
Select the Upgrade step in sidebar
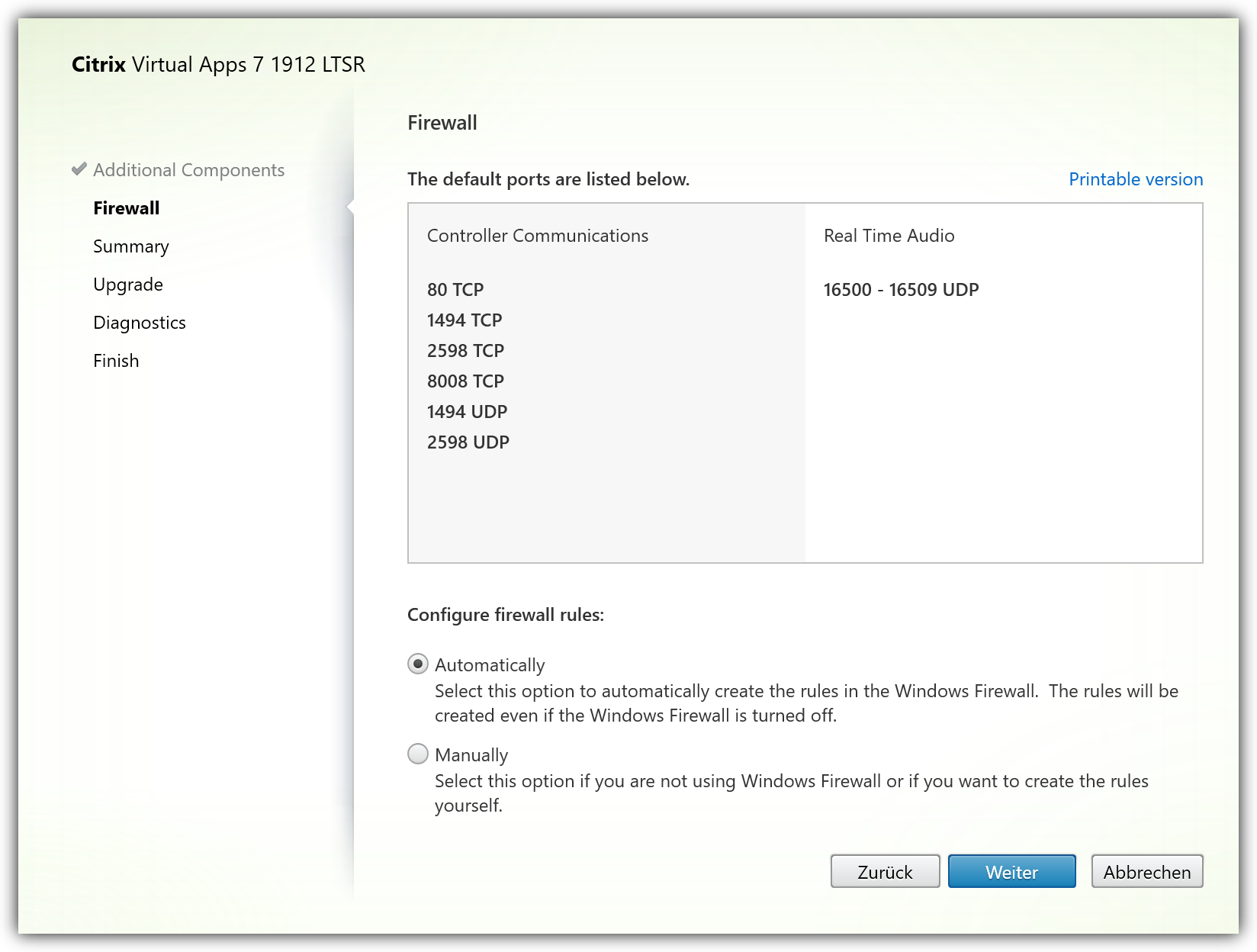128,285
